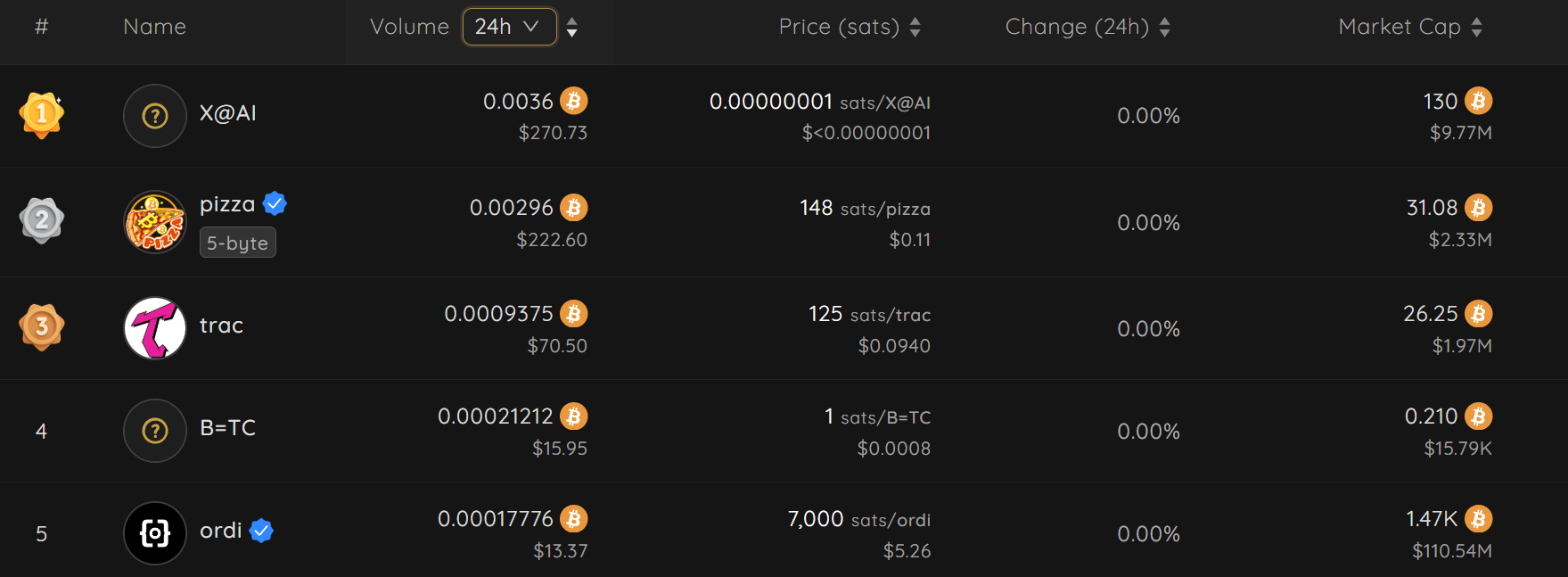Click the Bitcoin icon beside X@AI market cap
Screen dimensions: 1568x577
pos(1479,101)
